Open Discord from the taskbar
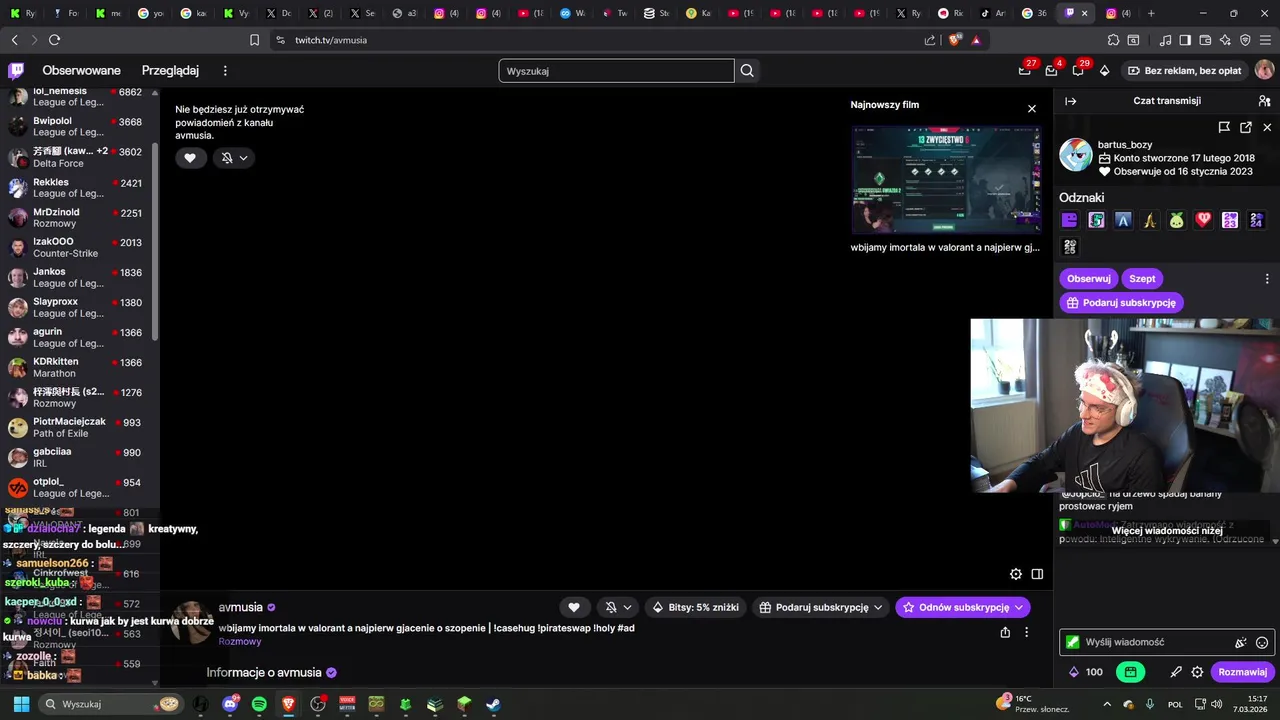Viewport: 1280px width, 720px height. tap(230, 704)
